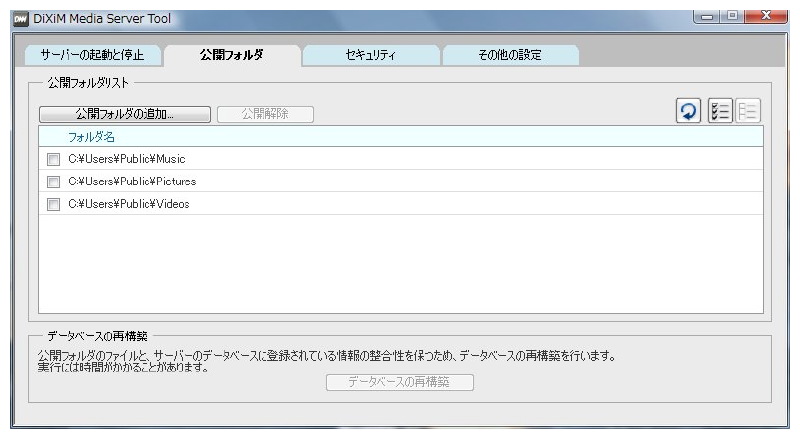Click the データベースの再構築 button

point(399,382)
